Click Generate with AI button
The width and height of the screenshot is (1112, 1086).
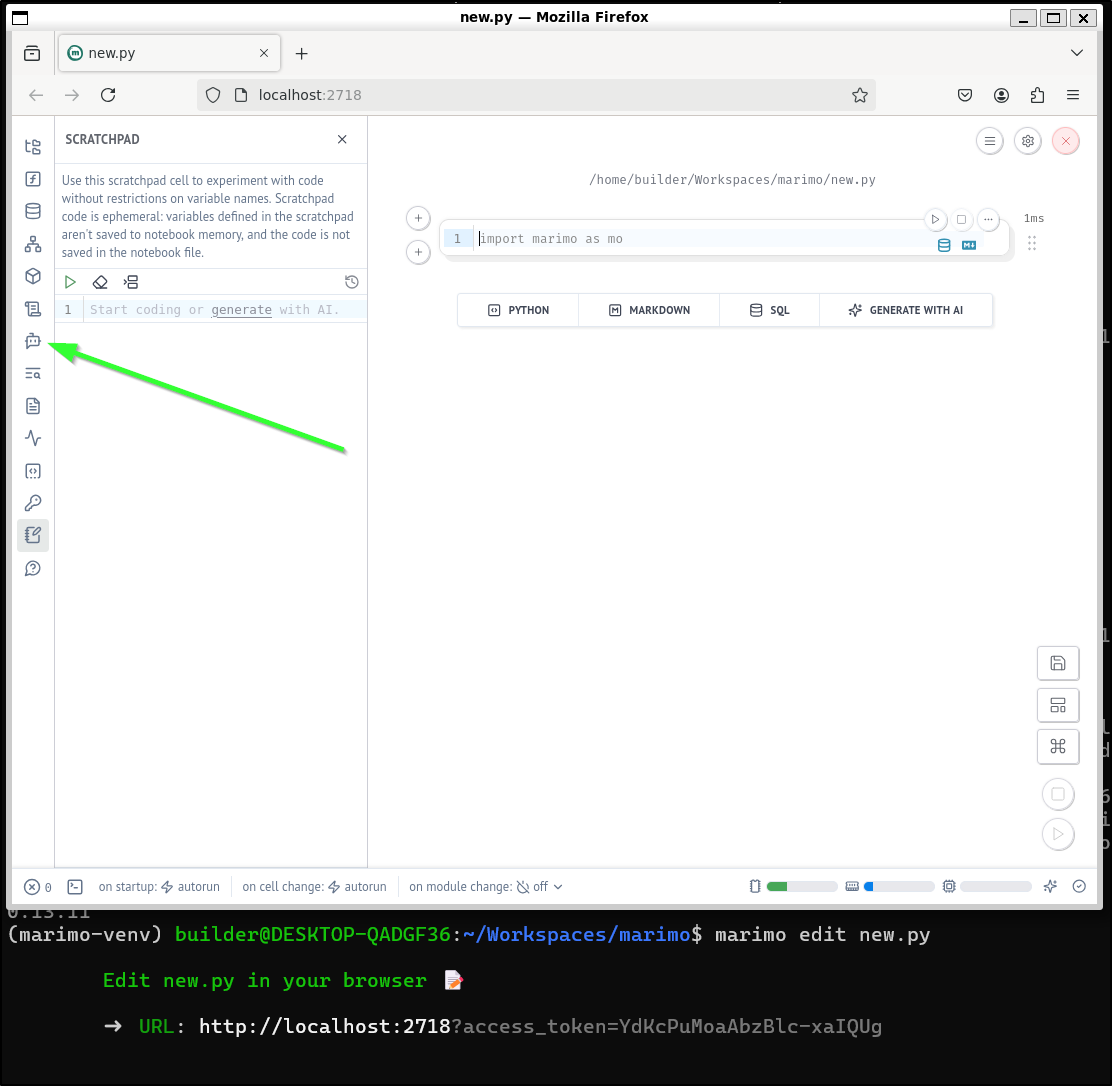coord(906,310)
